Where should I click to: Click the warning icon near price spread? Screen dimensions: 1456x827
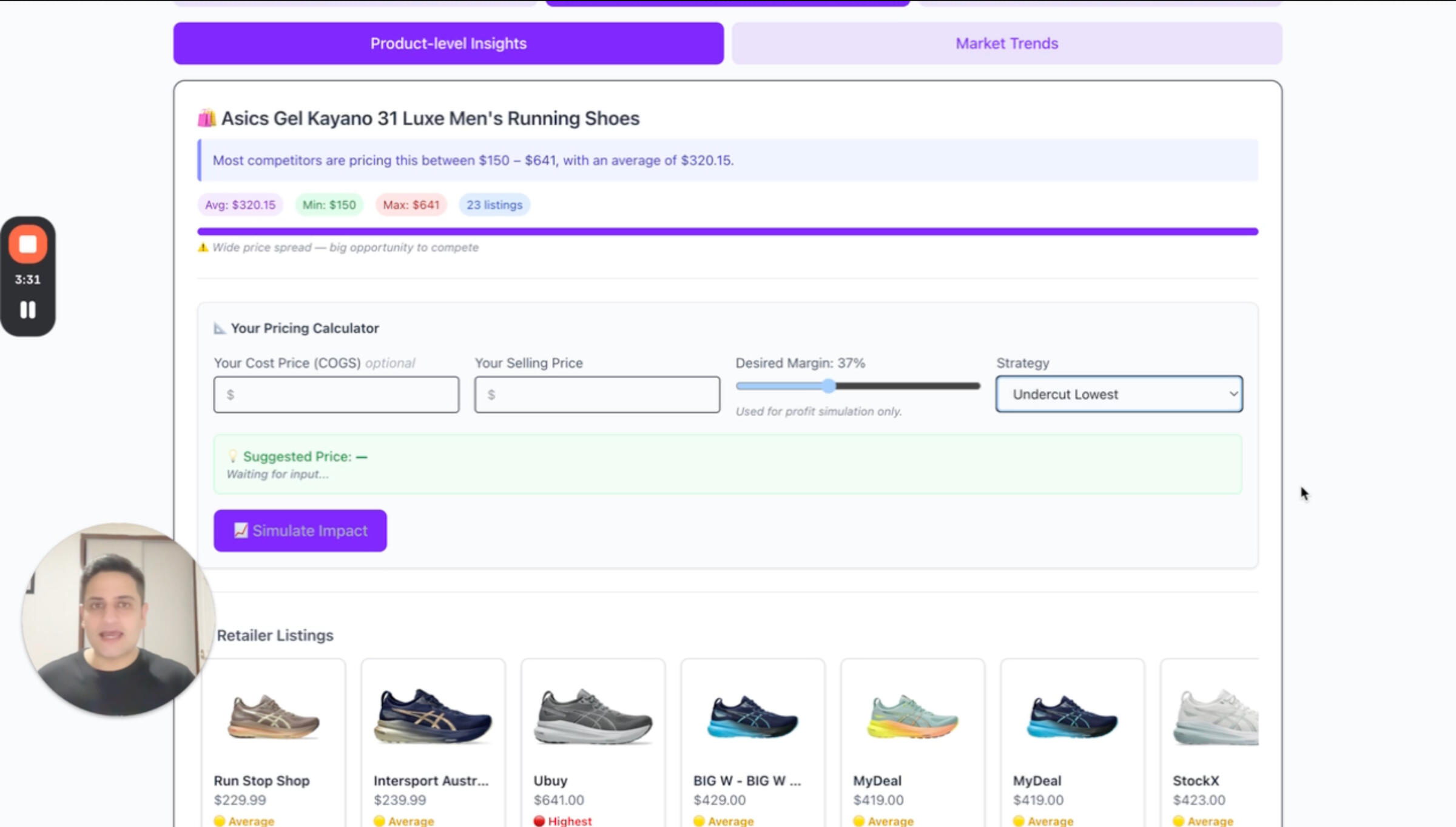click(x=203, y=248)
